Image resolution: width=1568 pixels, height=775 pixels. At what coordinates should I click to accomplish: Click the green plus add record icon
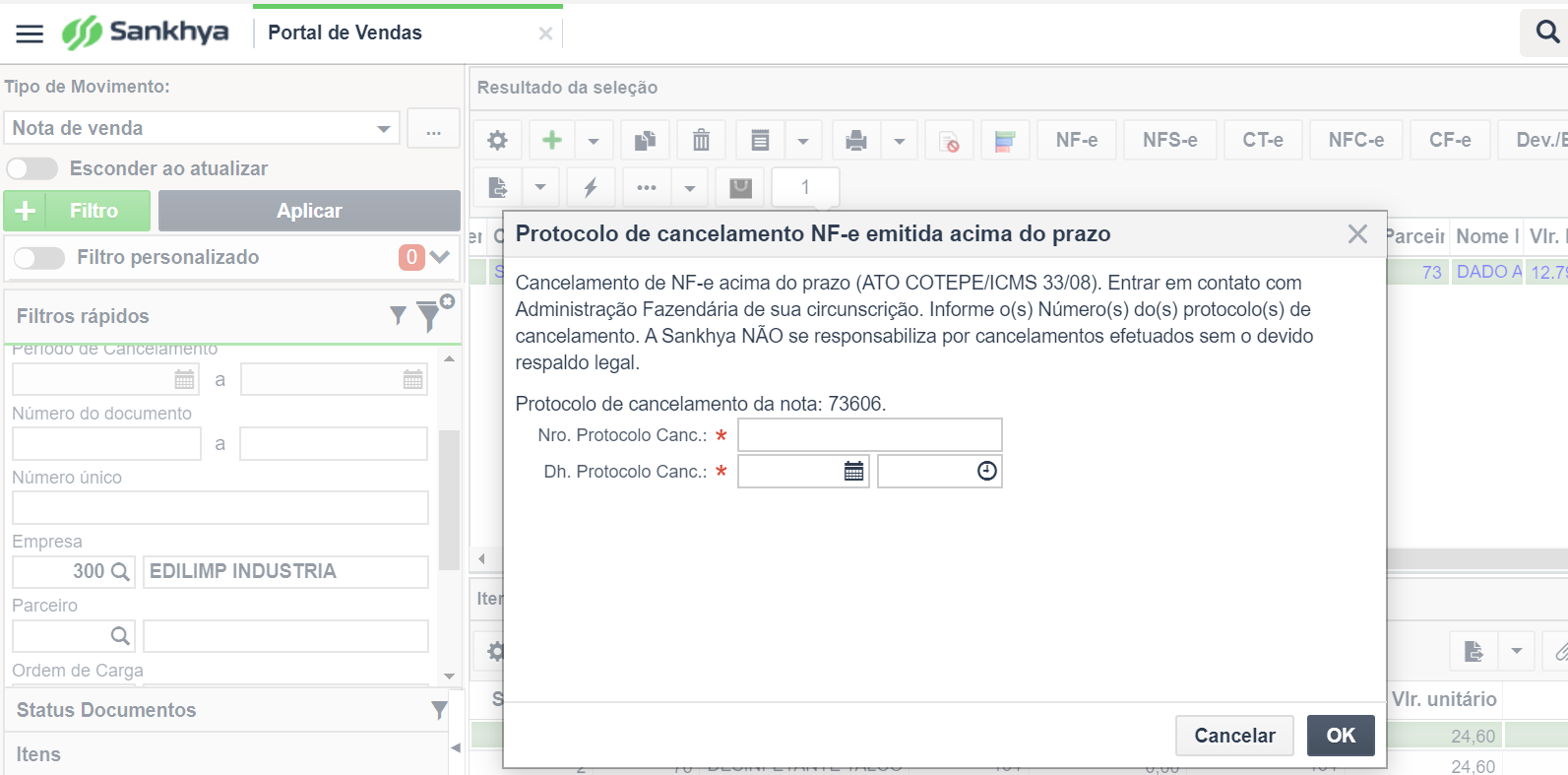pos(552,141)
